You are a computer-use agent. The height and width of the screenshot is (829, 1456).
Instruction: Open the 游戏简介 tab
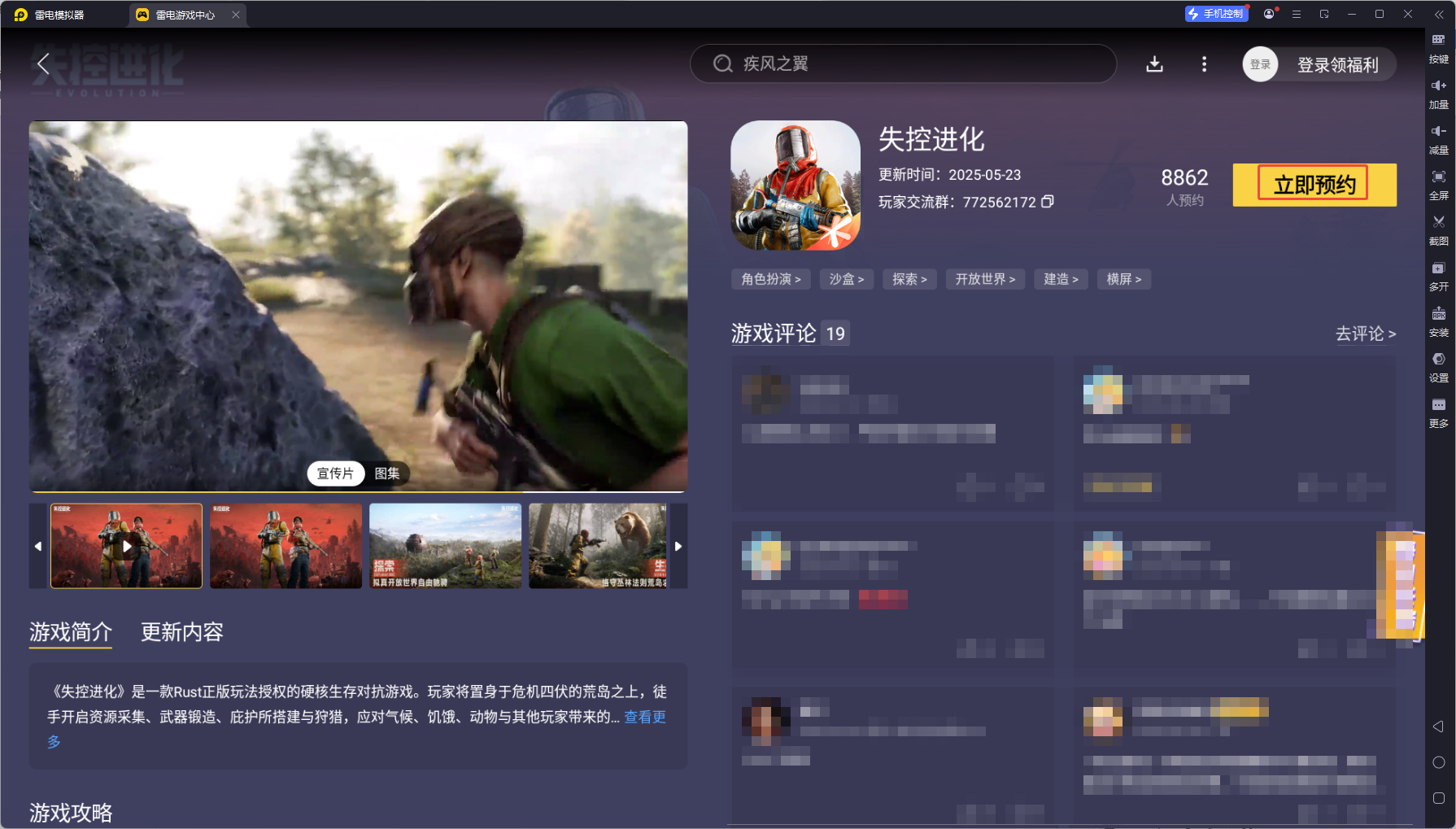[71, 632]
